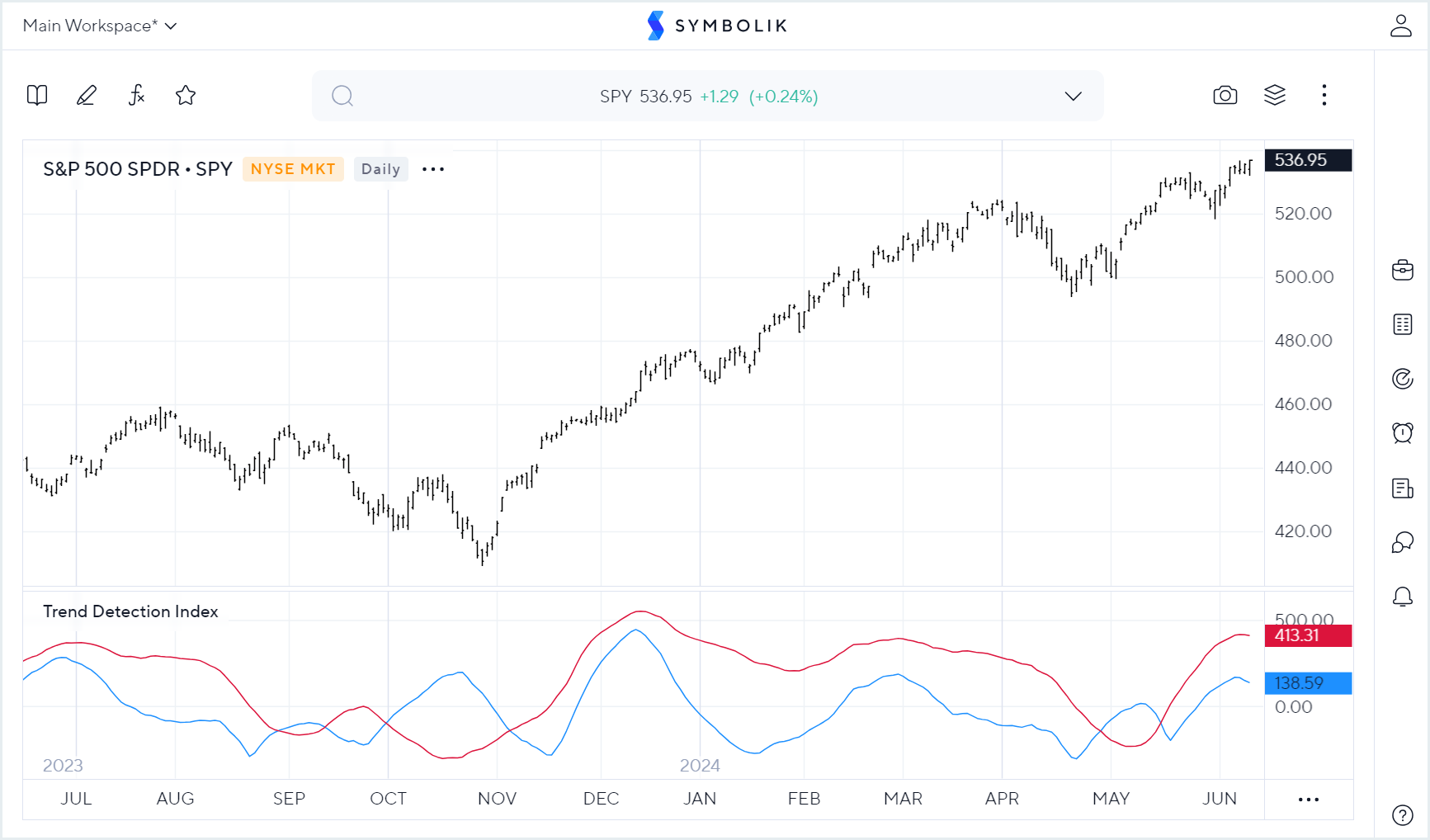Click the NOV month label on time axis
Image resolution: width=1430 pixels, height=840 pixels.
tap(497, 799)
